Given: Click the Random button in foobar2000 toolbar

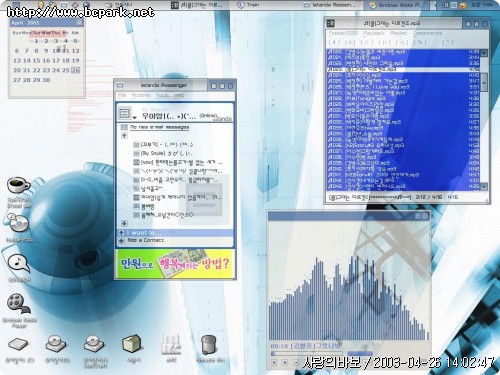Looking at the screenshot, I should pyautogui.click(x=419, y=42).
